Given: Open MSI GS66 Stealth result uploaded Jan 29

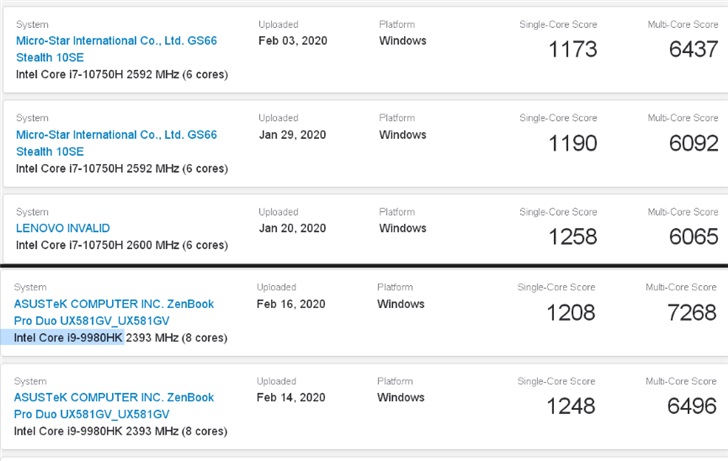Looking at the screenshot, I should [x=116, y=135].
